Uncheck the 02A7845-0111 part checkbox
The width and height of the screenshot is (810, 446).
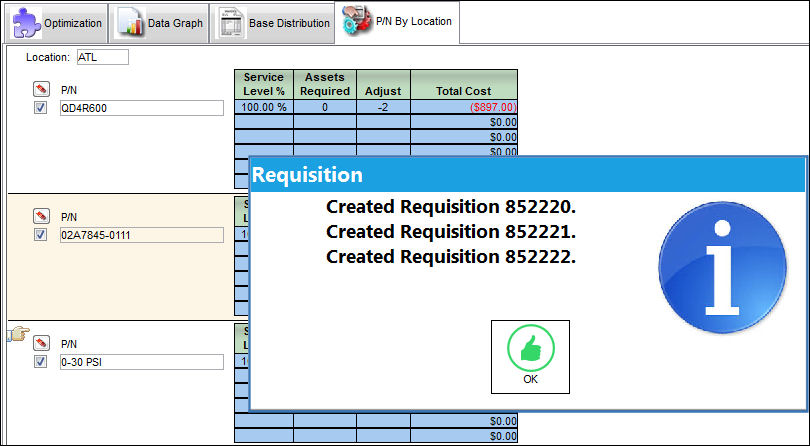coord(40,235)
